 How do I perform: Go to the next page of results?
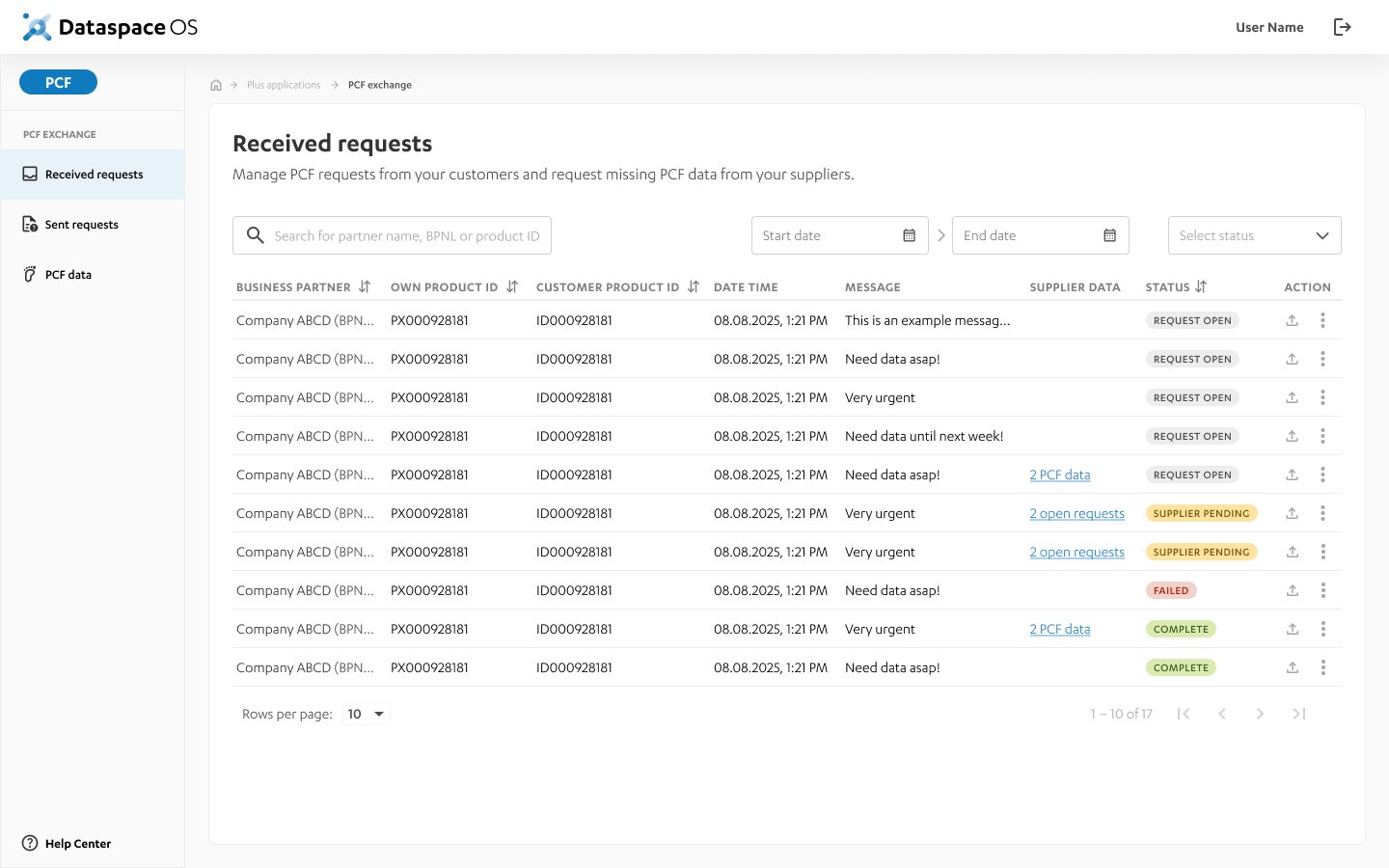click(1260, 714)
